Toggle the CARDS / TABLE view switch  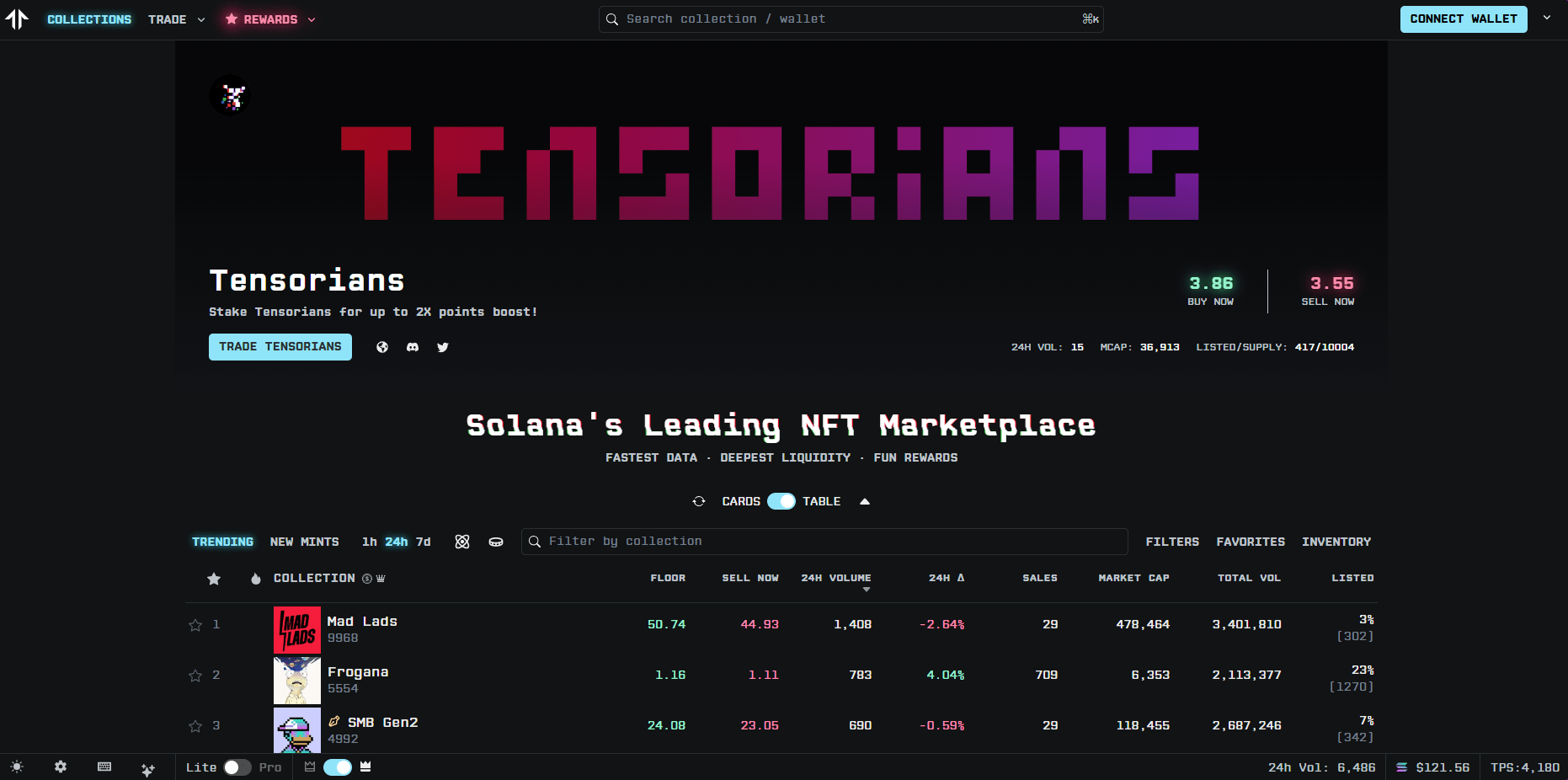pos(781,501)
